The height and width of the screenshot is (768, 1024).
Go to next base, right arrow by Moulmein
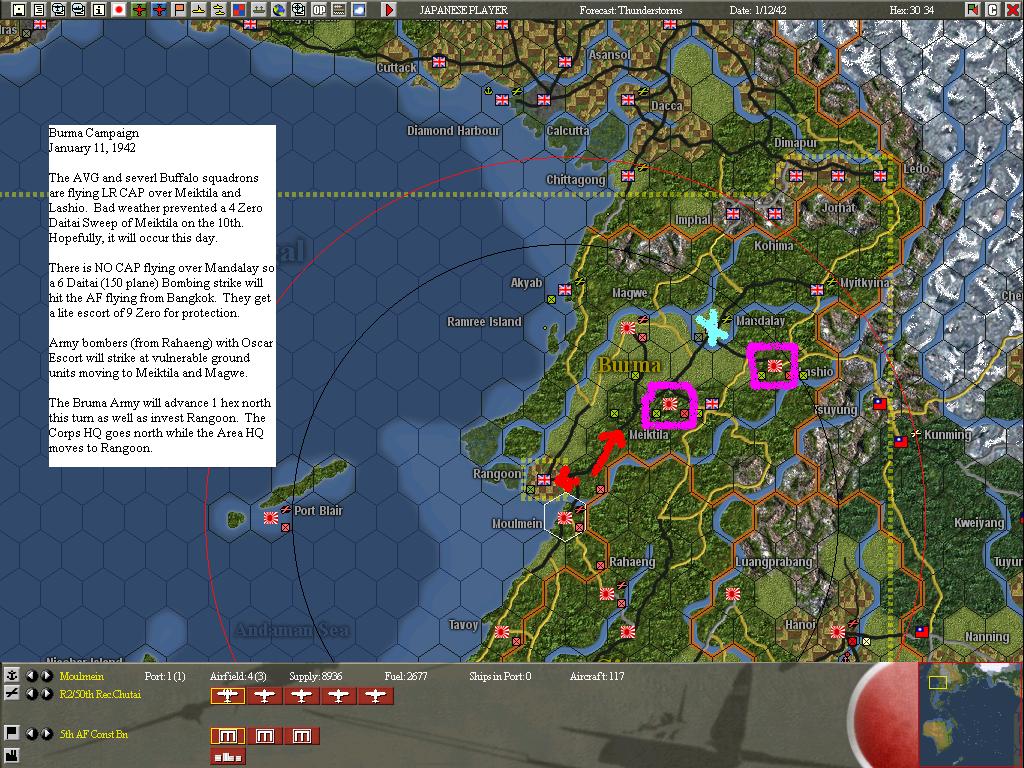click(46, 675)
